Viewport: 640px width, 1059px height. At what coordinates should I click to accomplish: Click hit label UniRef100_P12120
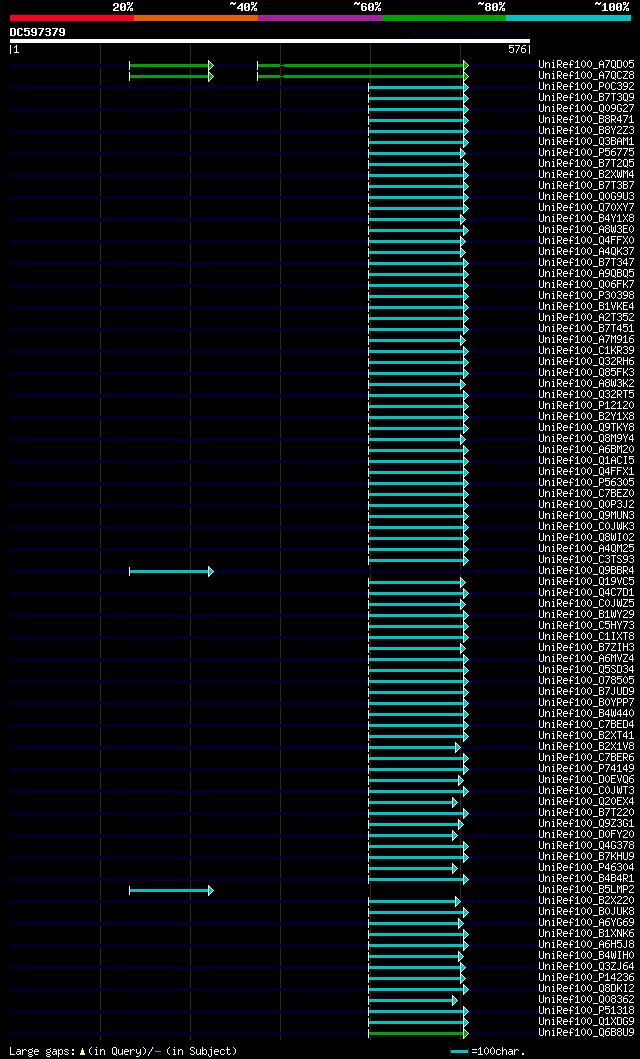click(586, 405)
